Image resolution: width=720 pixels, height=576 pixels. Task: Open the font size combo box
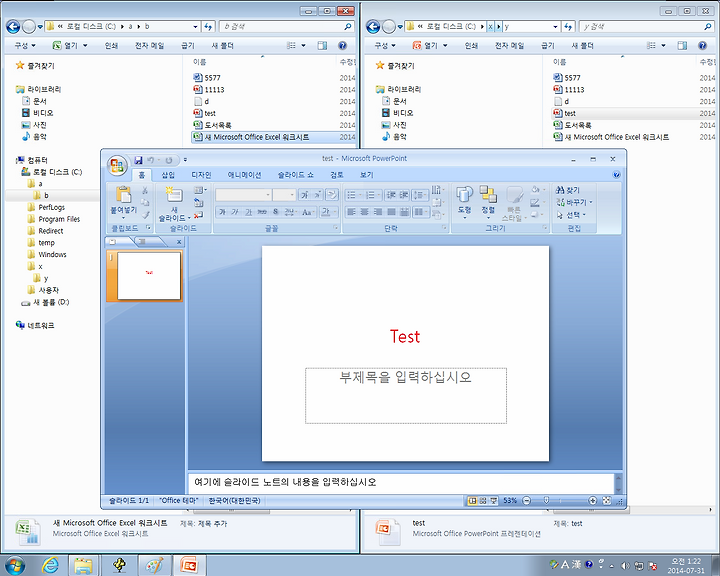click(x=284, y=195)
